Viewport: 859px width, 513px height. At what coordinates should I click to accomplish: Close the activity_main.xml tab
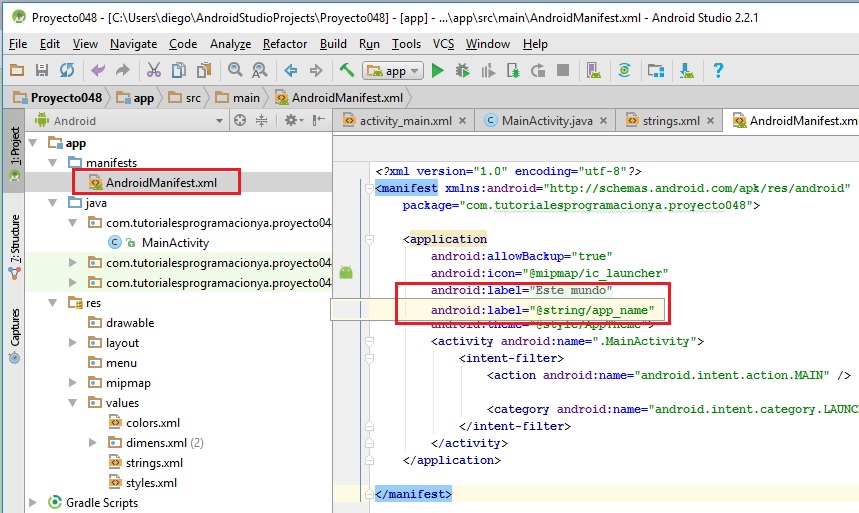click(x=462, y=121)
